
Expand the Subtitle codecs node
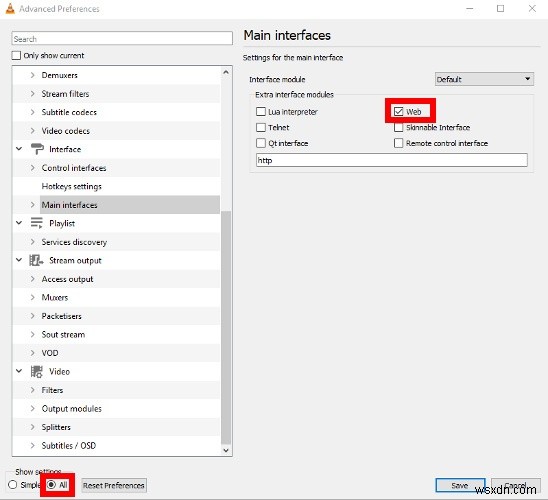coord(33,112)
